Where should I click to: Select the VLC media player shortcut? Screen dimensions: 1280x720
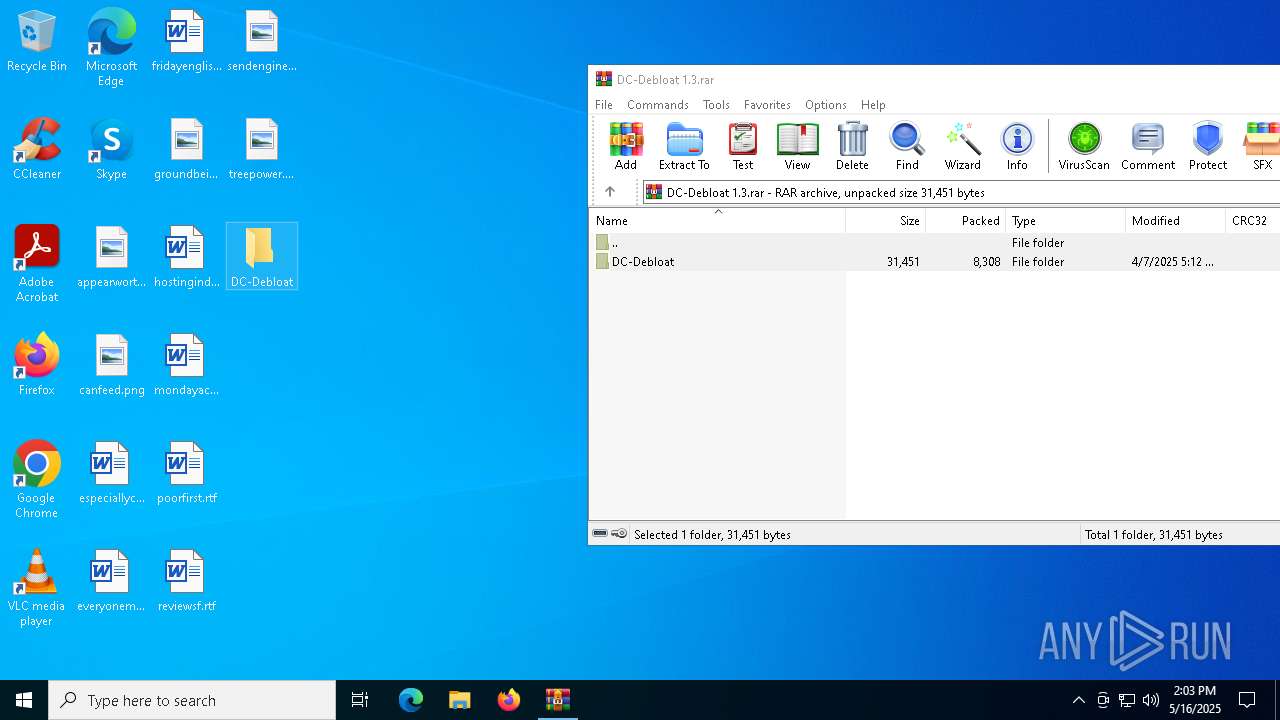(x=37, y=588)
